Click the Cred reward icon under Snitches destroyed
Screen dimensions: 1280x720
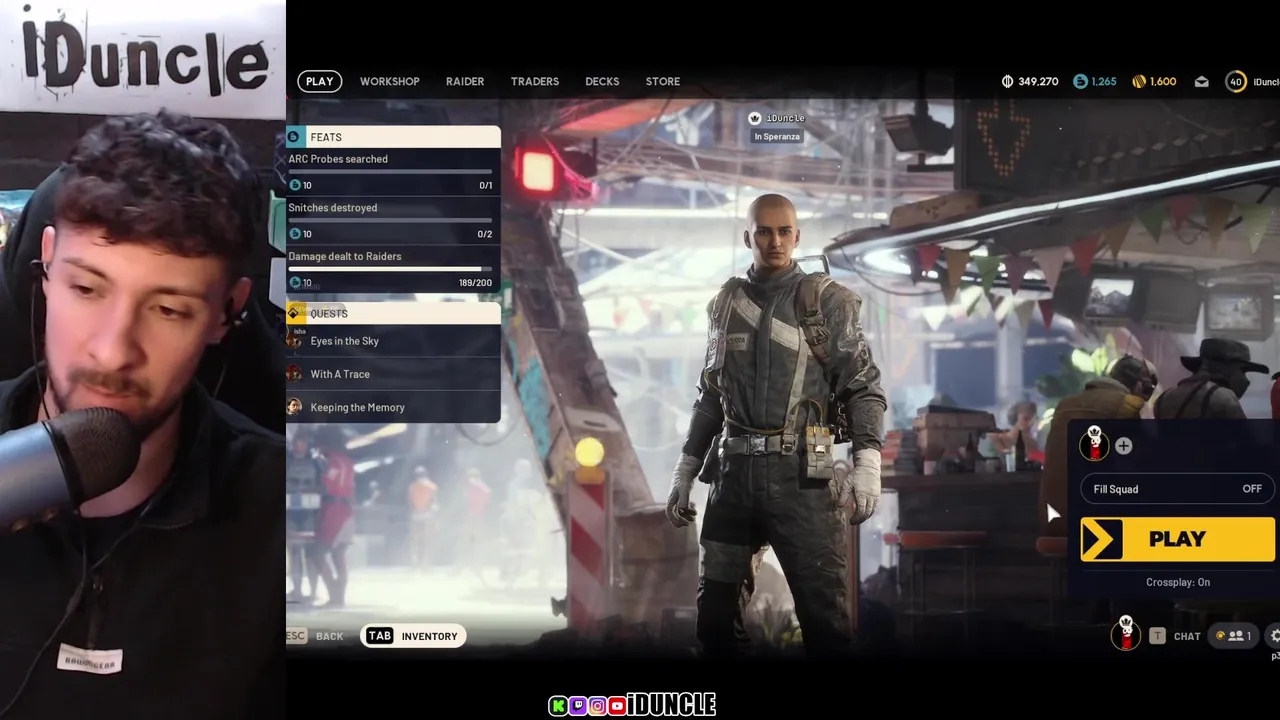point(295,234)
